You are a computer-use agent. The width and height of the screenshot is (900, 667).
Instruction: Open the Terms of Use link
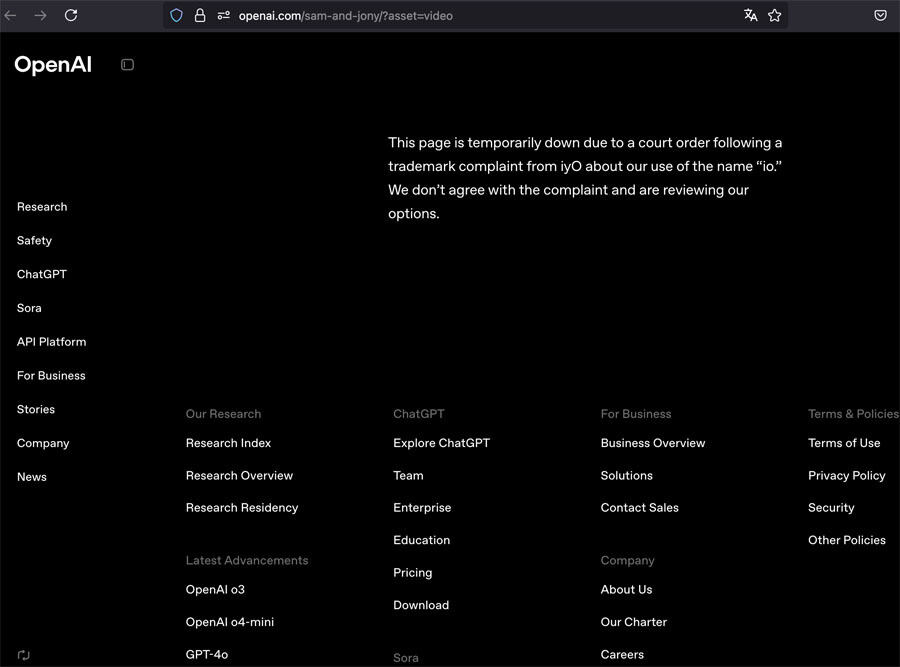844,443
